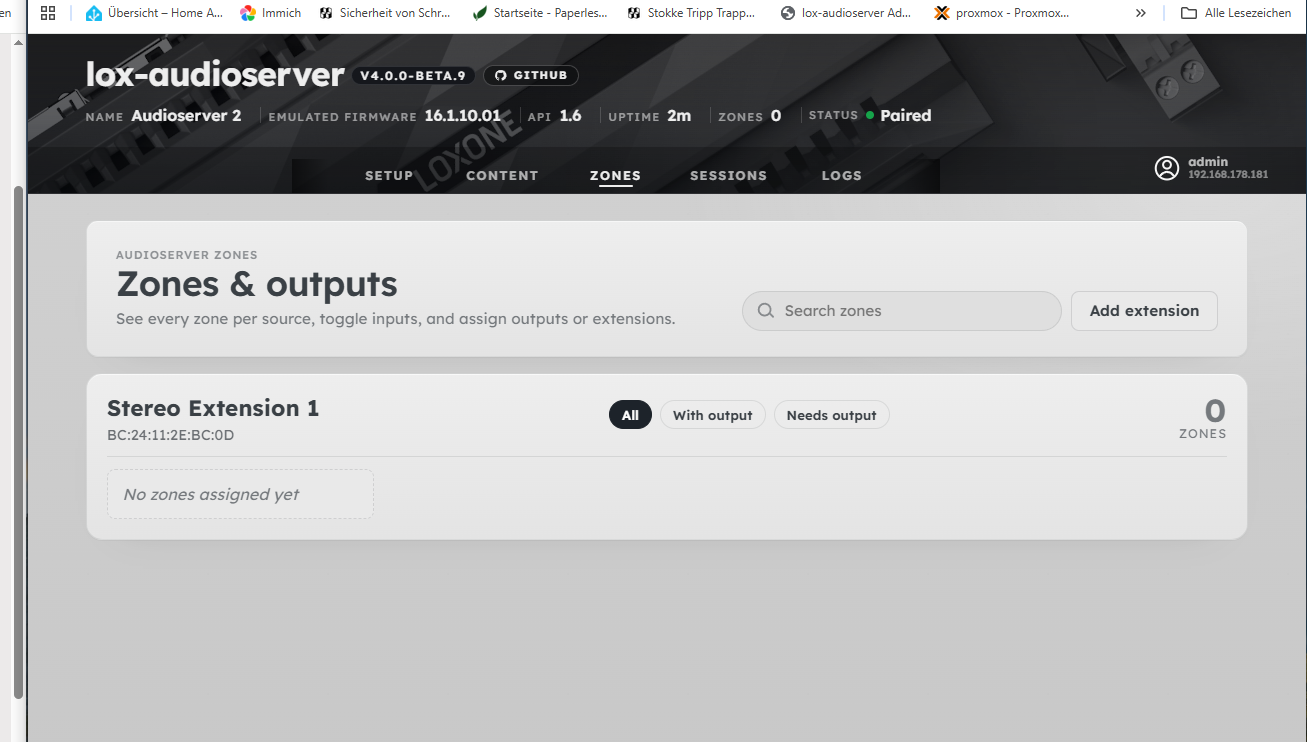
Task: Click the GitHub button in header
Action: (x=531, y=75)
